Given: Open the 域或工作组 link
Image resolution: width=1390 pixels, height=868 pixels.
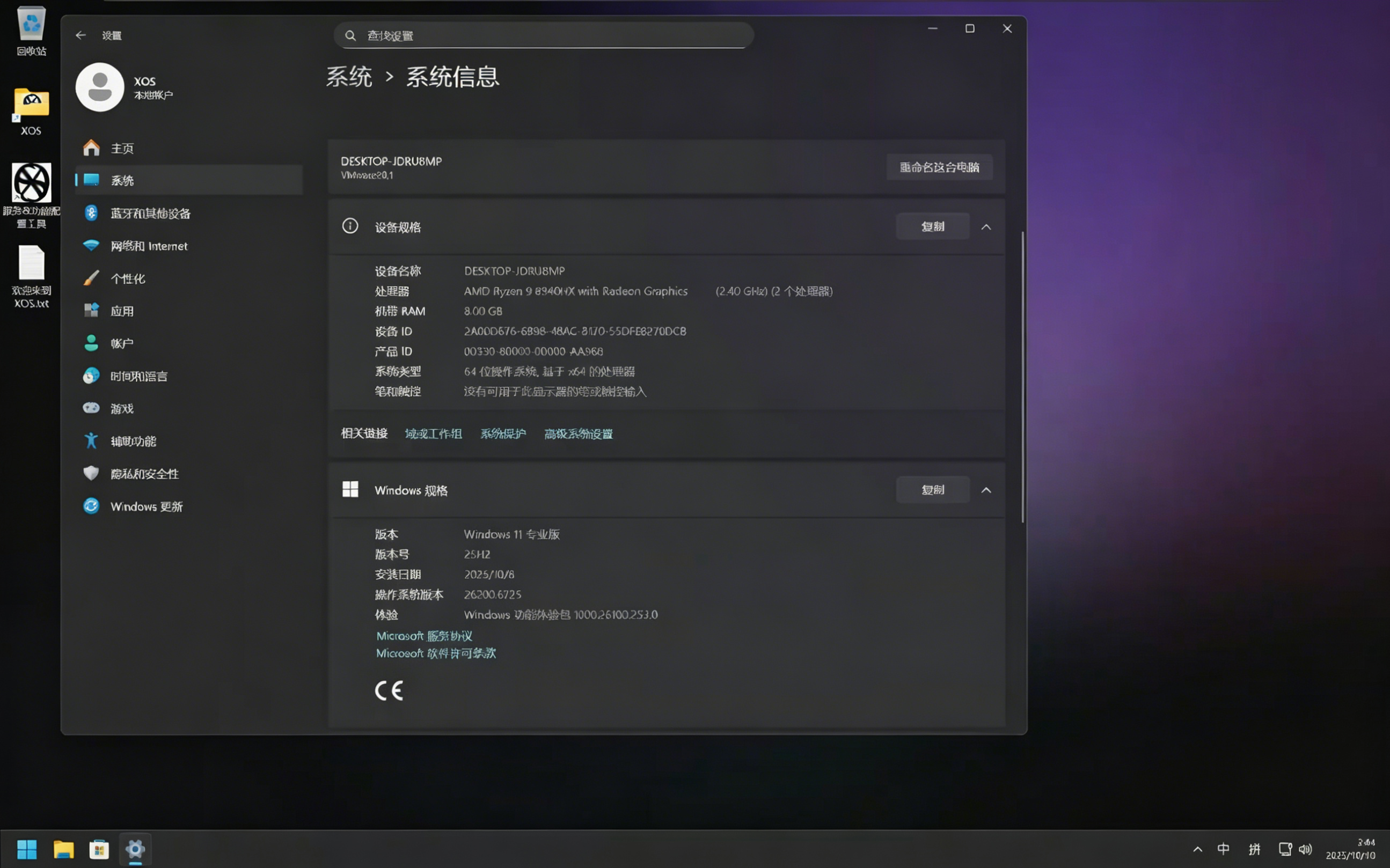Looking at the screenshot, I should click(x=434, y=434).
